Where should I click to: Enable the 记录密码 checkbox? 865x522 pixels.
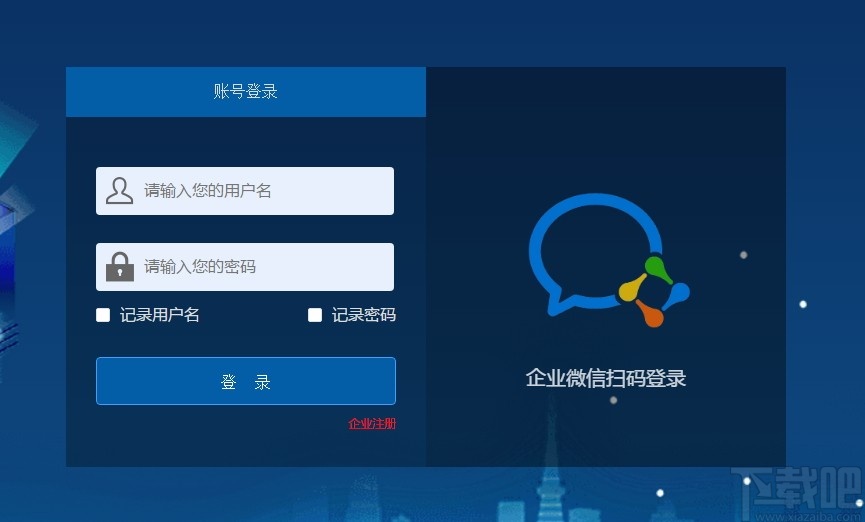point(315,315)
